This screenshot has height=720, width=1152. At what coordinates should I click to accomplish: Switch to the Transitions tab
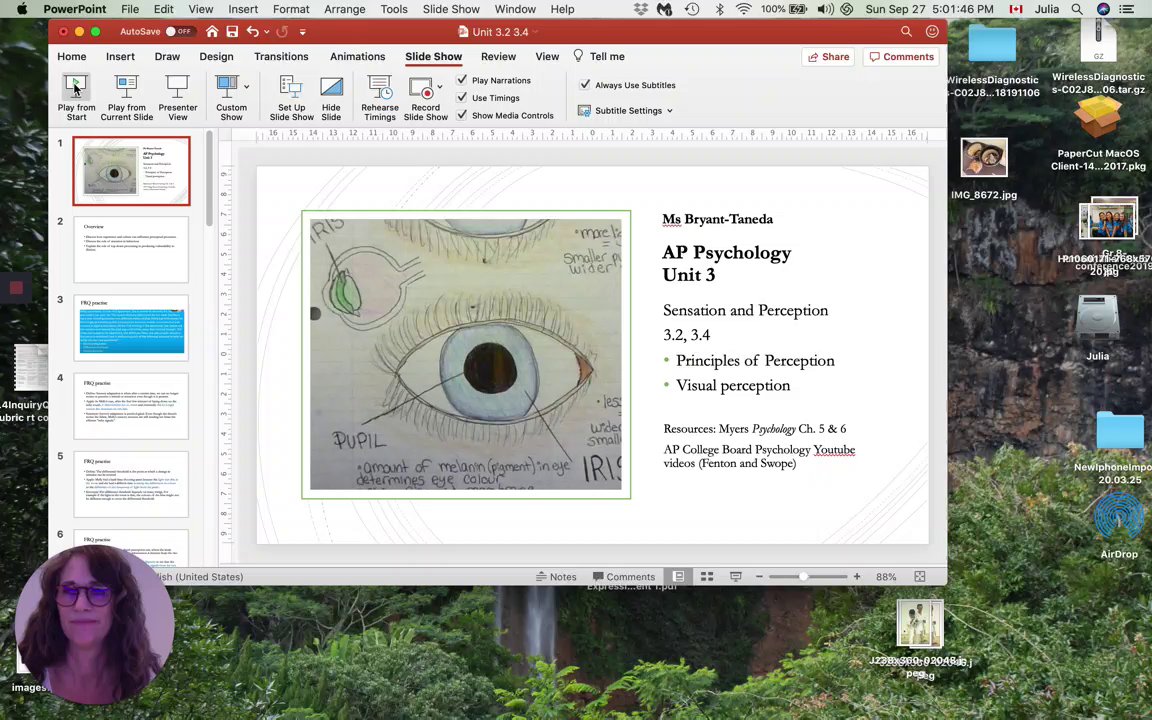tap(281, 57)
